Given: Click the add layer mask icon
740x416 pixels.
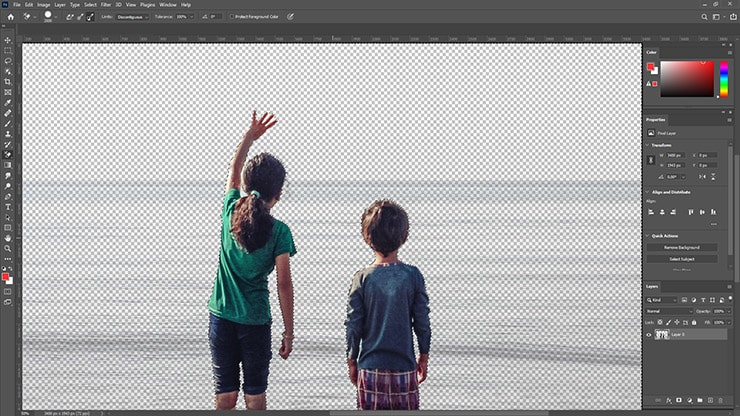Looking at the screenshot, I should coord(679,399).
